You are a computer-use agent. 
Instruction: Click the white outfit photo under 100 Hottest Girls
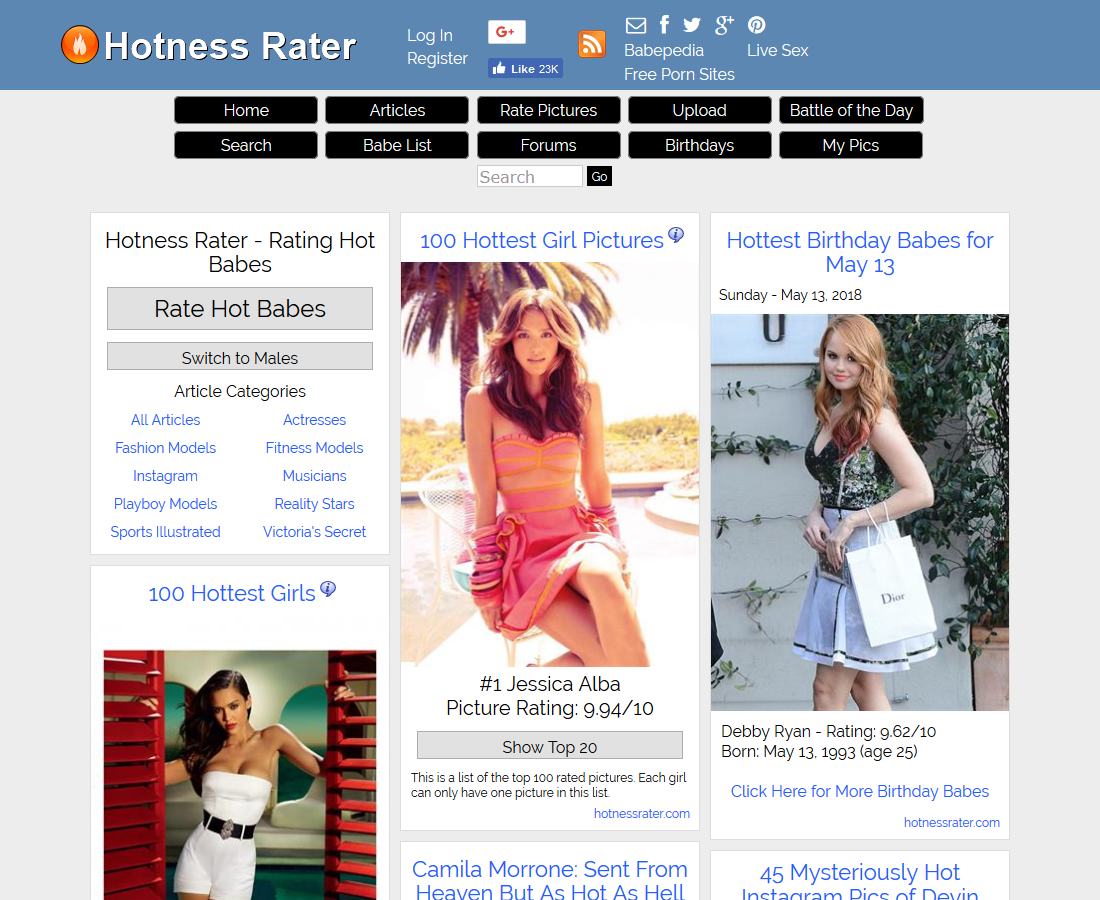pyautogui.click(x=240, y=774)
